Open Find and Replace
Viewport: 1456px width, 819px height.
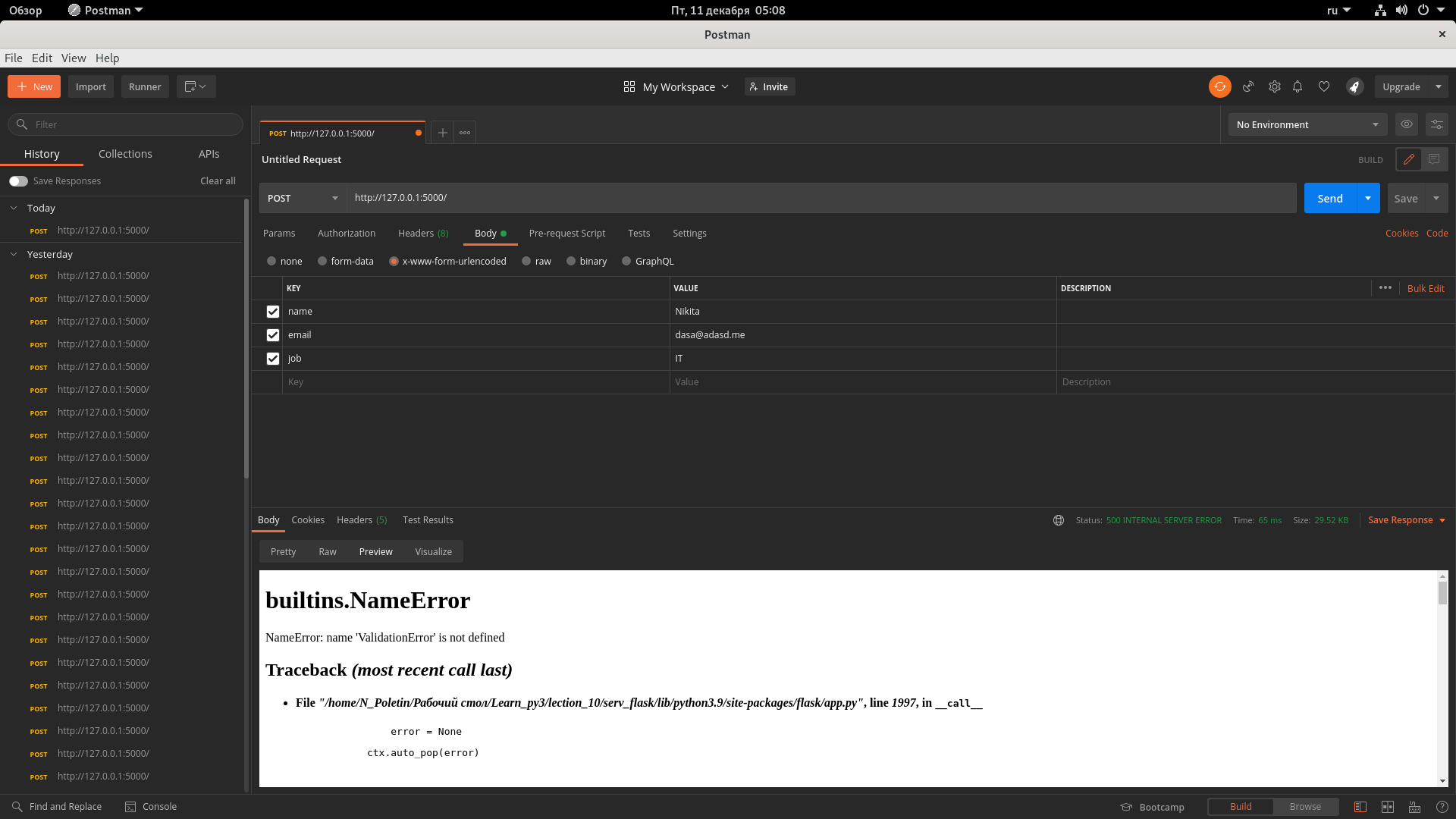pos(57,807)
